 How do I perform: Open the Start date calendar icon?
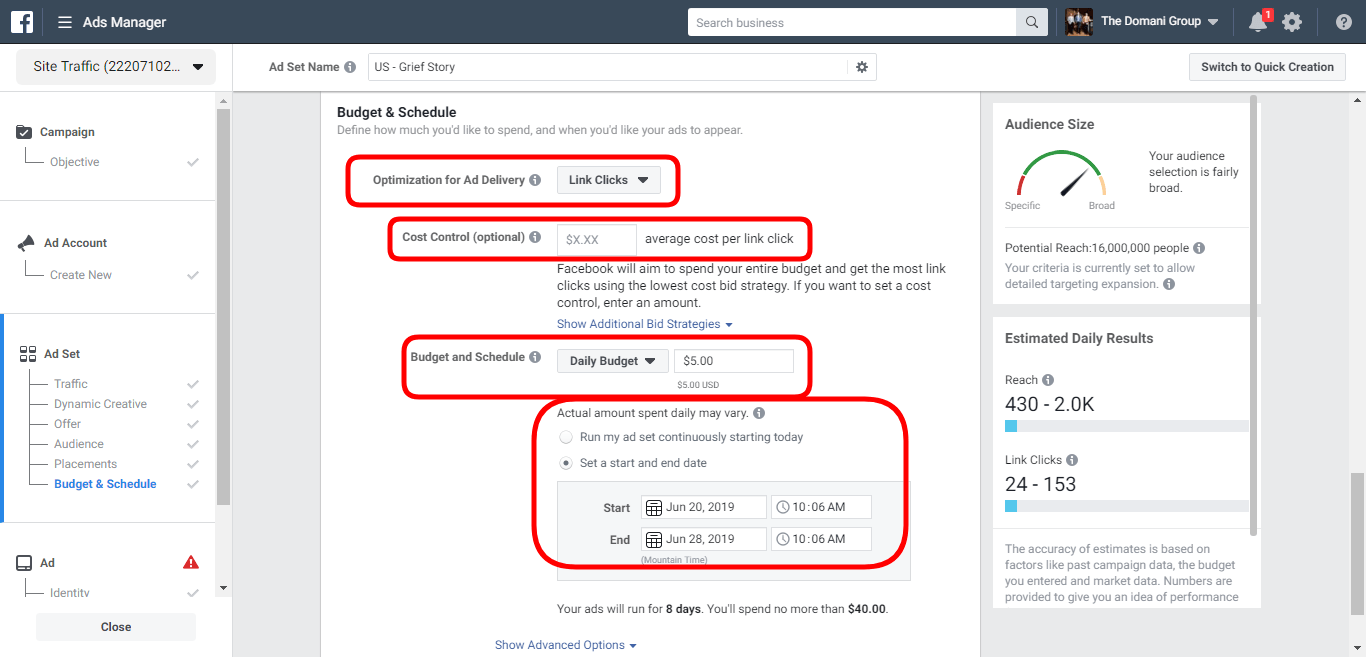point(654,508)
